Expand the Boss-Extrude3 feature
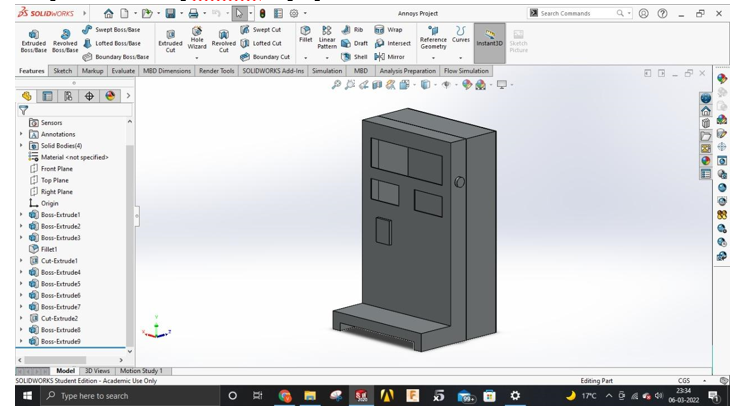Viewport: 751px width, 417px height. point(21,237)
